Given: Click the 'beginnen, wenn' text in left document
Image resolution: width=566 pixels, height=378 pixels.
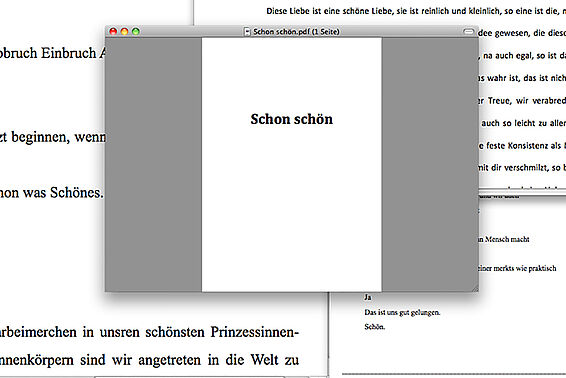Looking at the screenshot, I should pos(58,137).
